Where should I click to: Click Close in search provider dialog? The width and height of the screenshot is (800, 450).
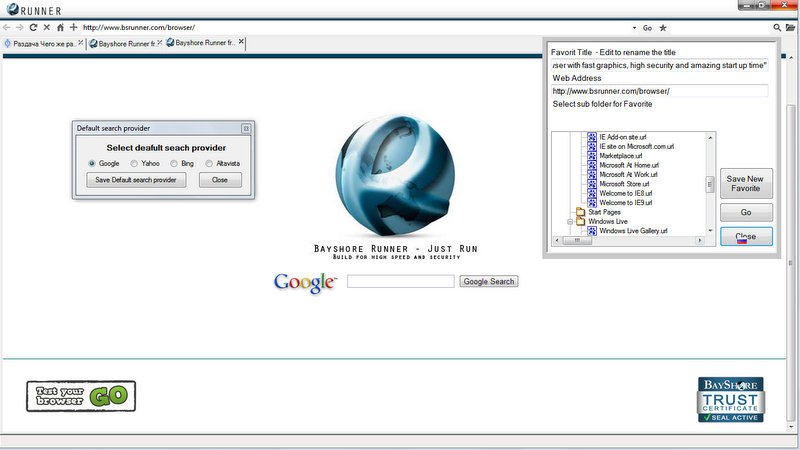(x=220, y=180)
